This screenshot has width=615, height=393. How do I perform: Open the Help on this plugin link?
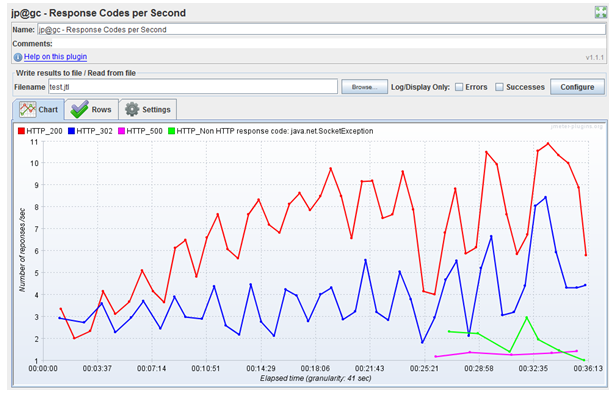[55, 56]
